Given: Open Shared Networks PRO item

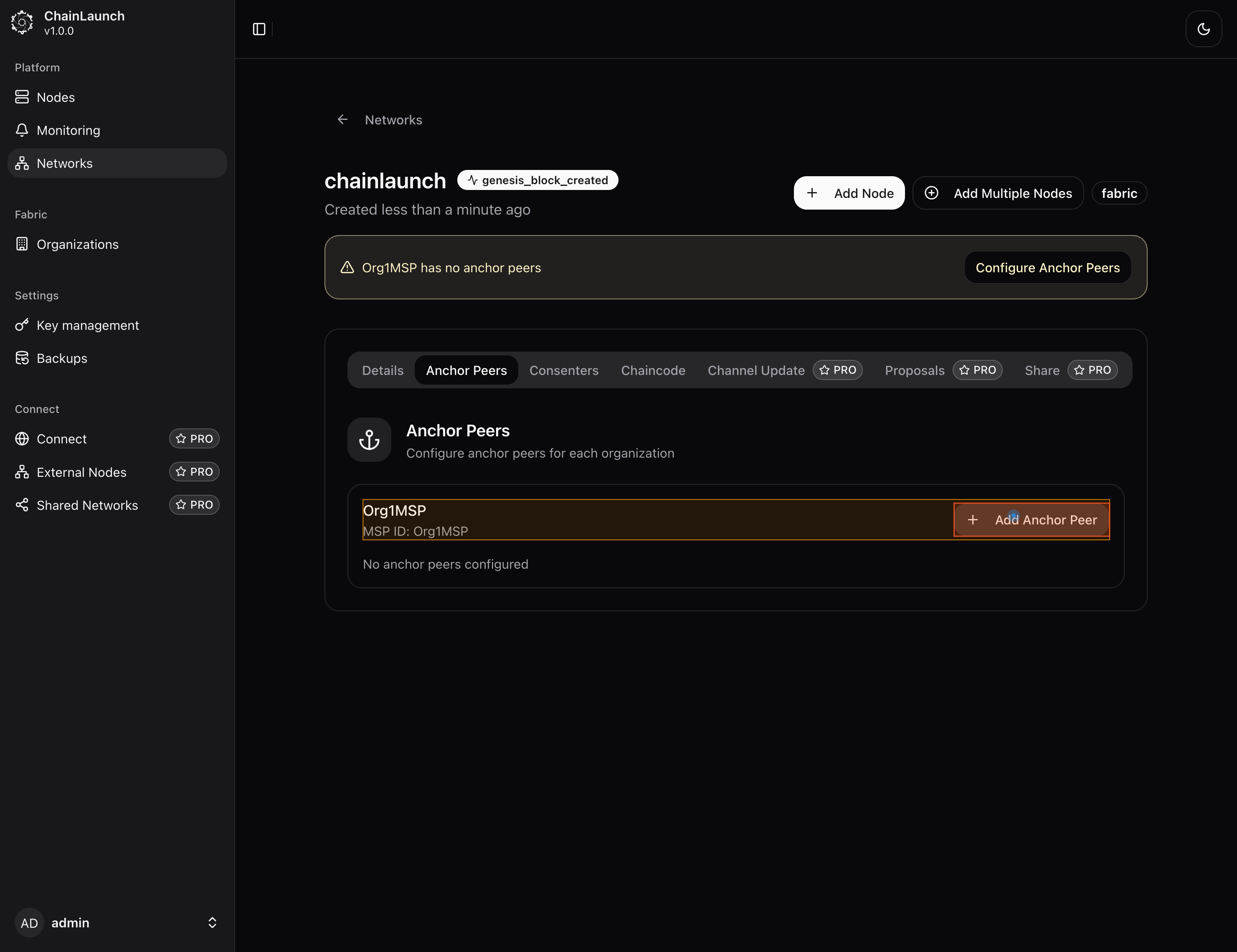Looking at the screenshot, I should [x=87, y=504].
